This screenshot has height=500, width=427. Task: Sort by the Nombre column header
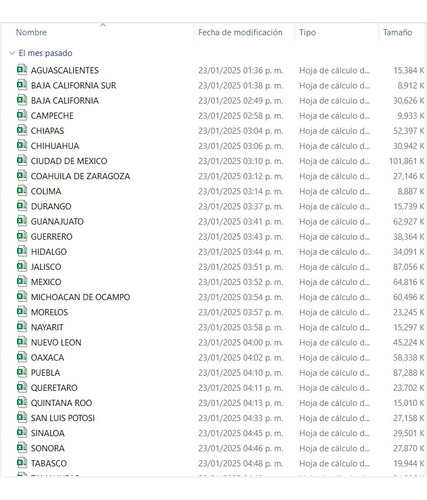point(31,32)
